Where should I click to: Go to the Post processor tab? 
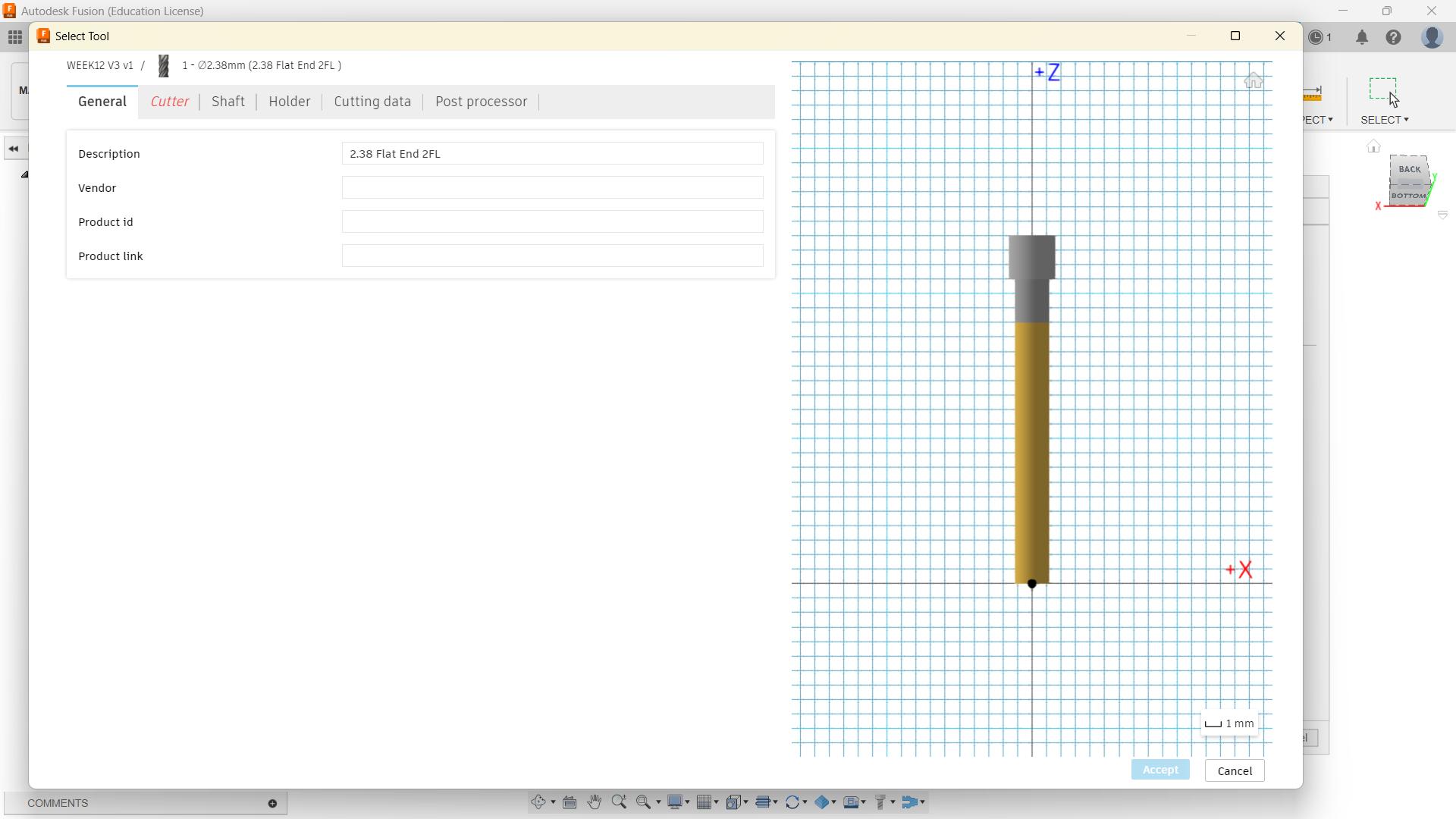[481, 102]
